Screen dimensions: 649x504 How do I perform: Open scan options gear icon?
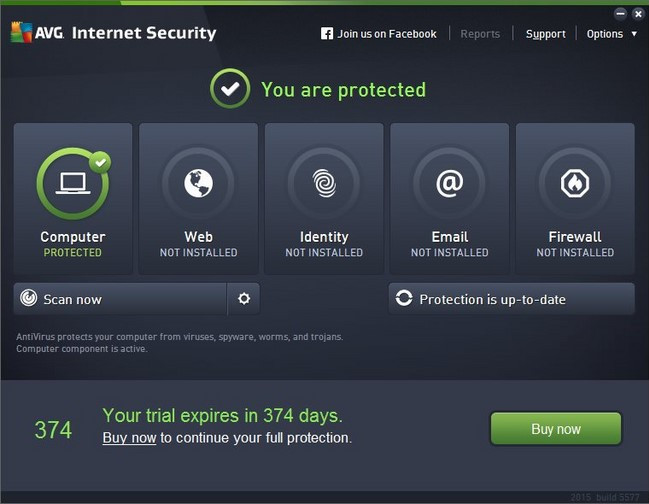pyautogui.click(x=244, y=298)
